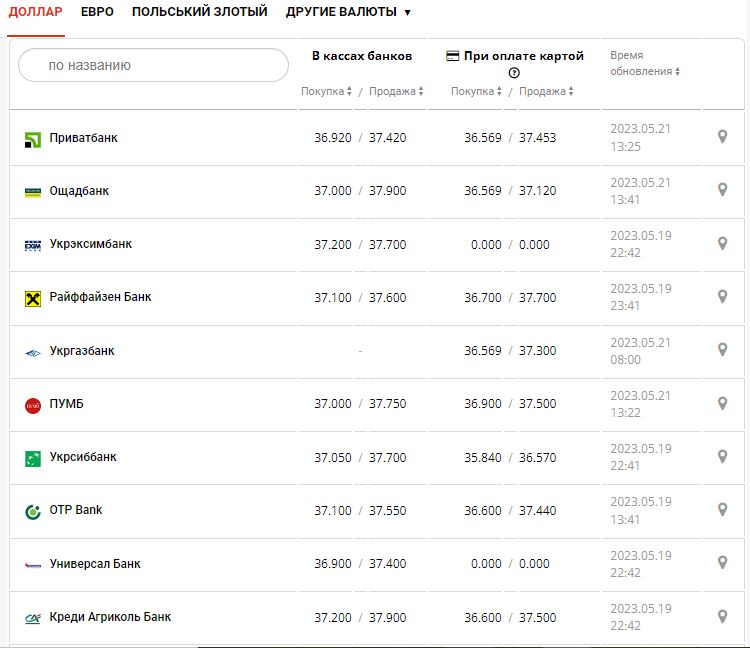This screenshot has height=648, width=750.
Task: Click the card payment question mark icon
Action: tap(514, 73)
